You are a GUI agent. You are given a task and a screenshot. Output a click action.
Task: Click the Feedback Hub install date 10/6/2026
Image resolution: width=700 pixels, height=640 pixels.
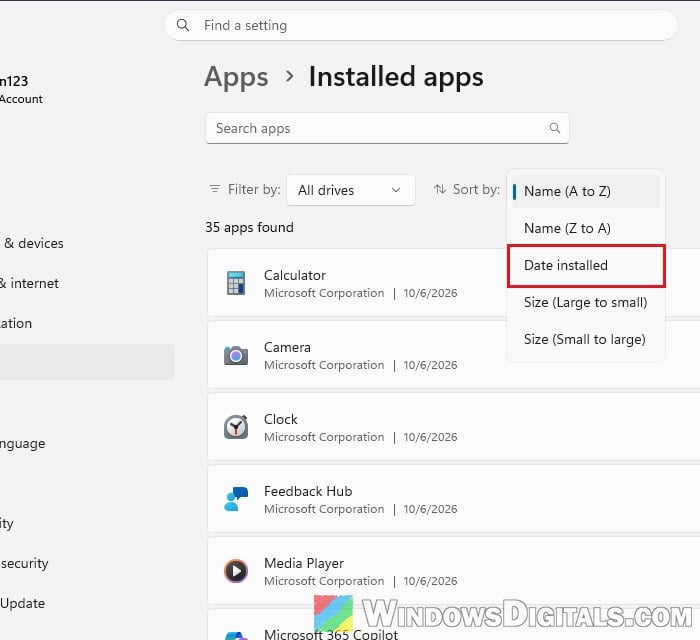(430, 509)
